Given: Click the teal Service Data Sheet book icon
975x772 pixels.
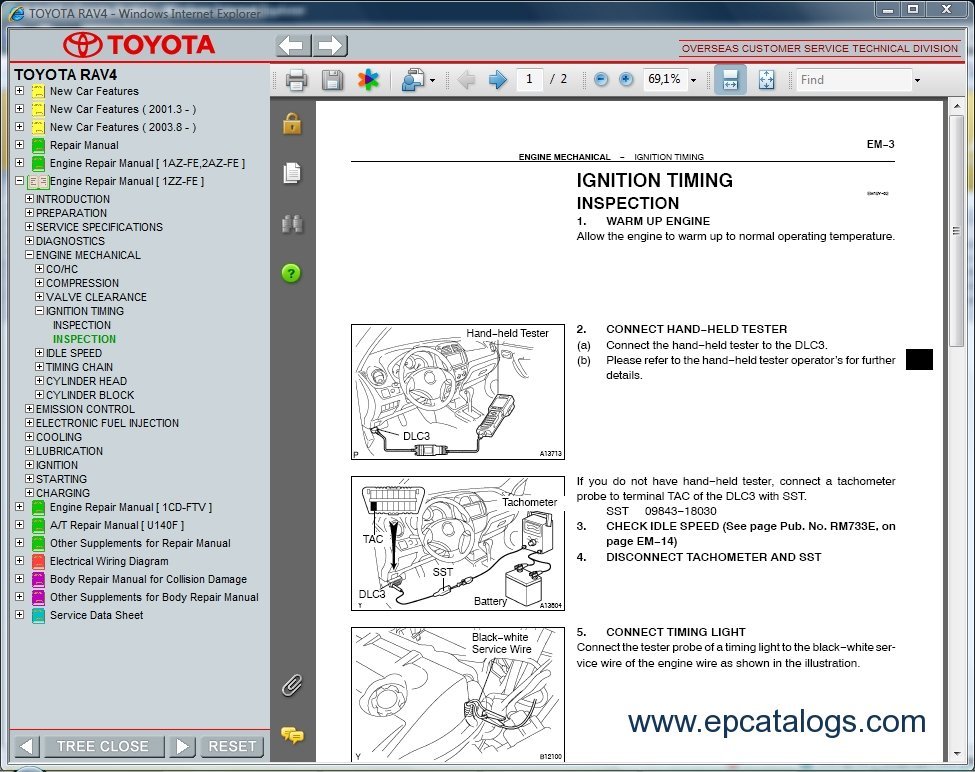Looking at the screenshot, I should click(38, 615).
